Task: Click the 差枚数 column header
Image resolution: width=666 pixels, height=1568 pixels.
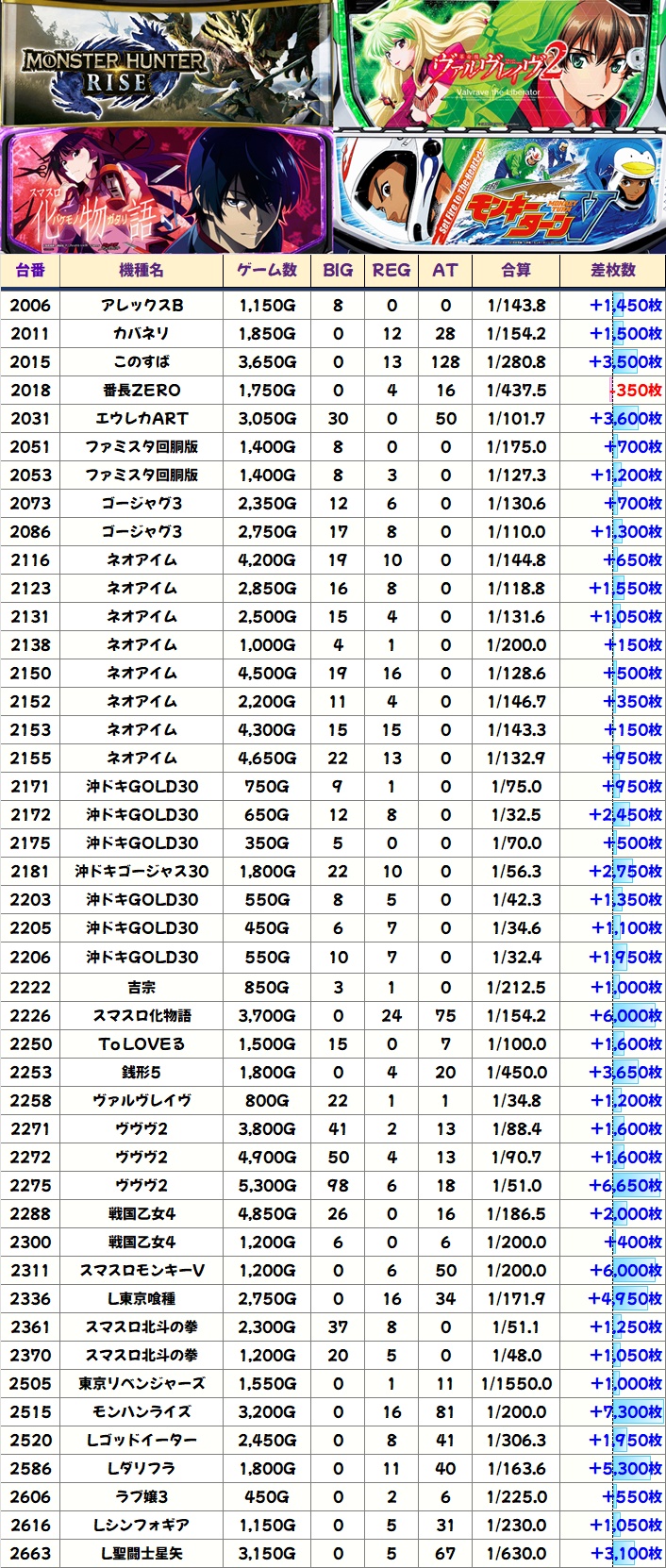Action: [x=613, y=271]
